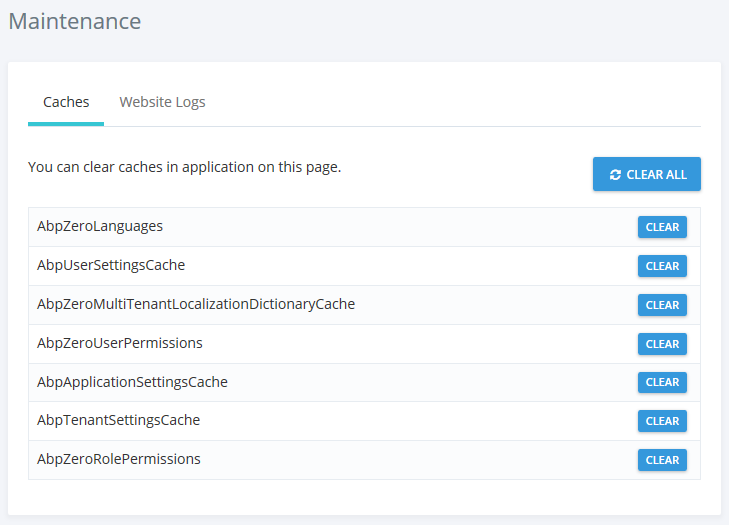
Task: Select the AbpUserSettingsCache name text
Action: [111, 265]
